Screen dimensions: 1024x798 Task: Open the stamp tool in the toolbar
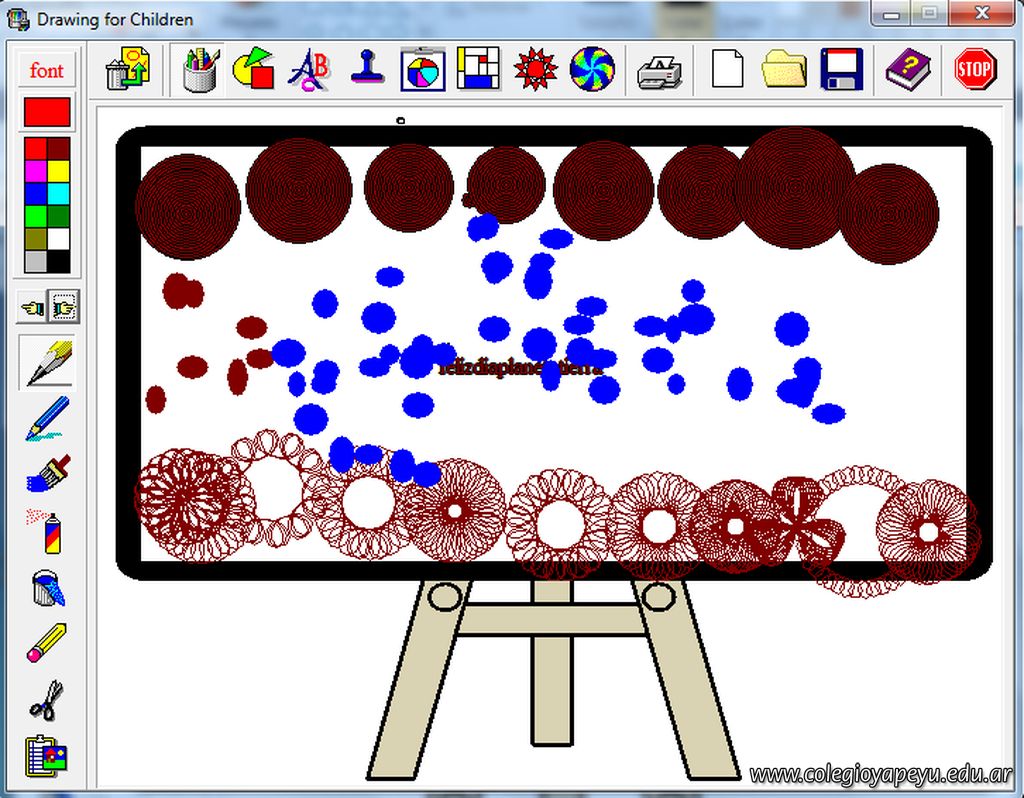pos(367,69)
